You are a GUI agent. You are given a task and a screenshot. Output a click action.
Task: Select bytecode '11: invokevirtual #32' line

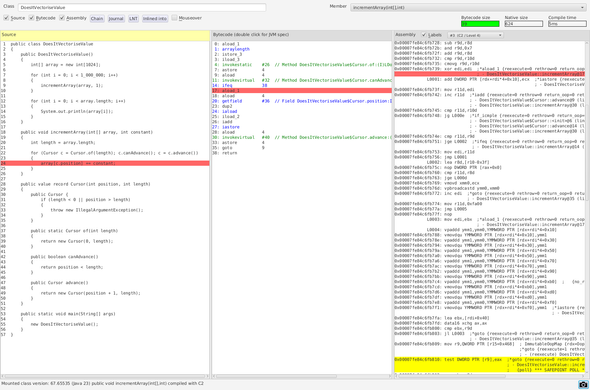point(302,80)
